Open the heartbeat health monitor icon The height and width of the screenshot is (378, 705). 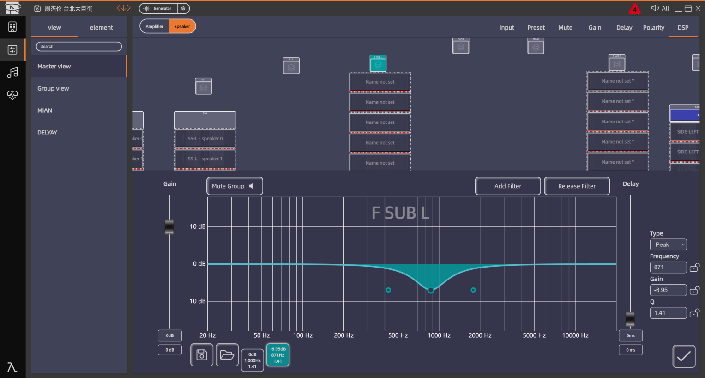tap(13, 94)
